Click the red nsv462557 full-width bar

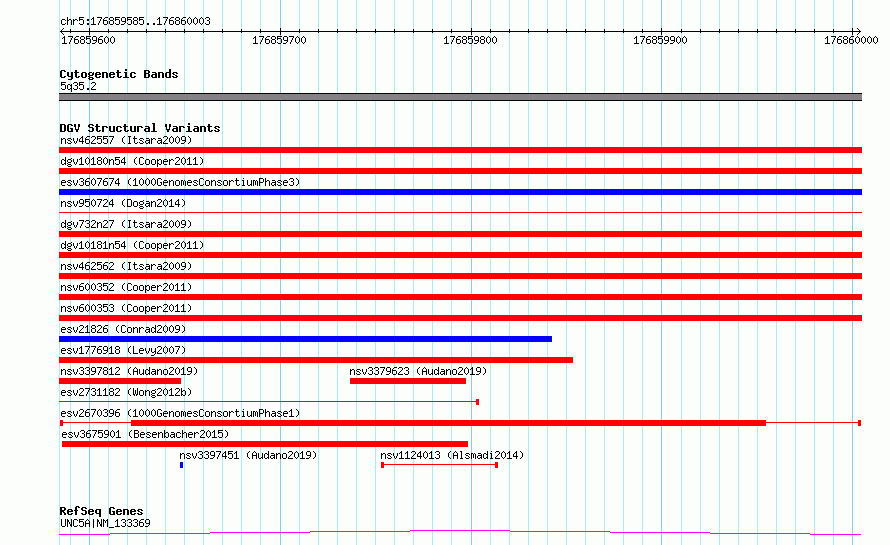coord(460,150)
